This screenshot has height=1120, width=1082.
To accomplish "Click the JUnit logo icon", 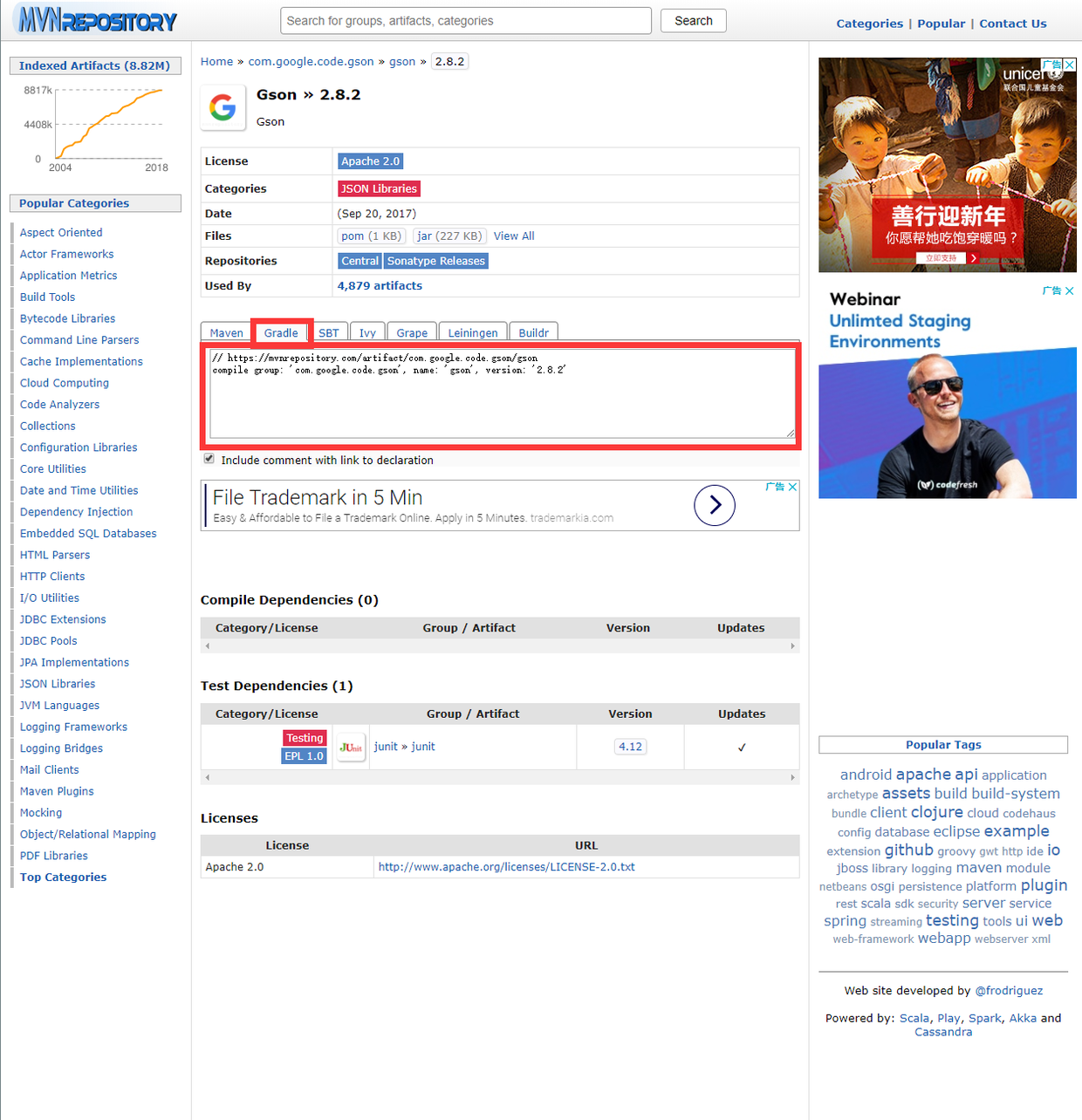I will (x=351, y=747).
